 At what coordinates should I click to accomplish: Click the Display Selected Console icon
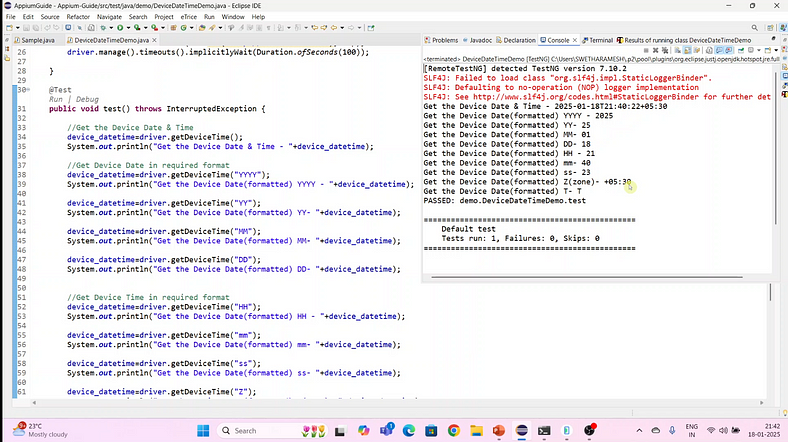click(750, 50)
